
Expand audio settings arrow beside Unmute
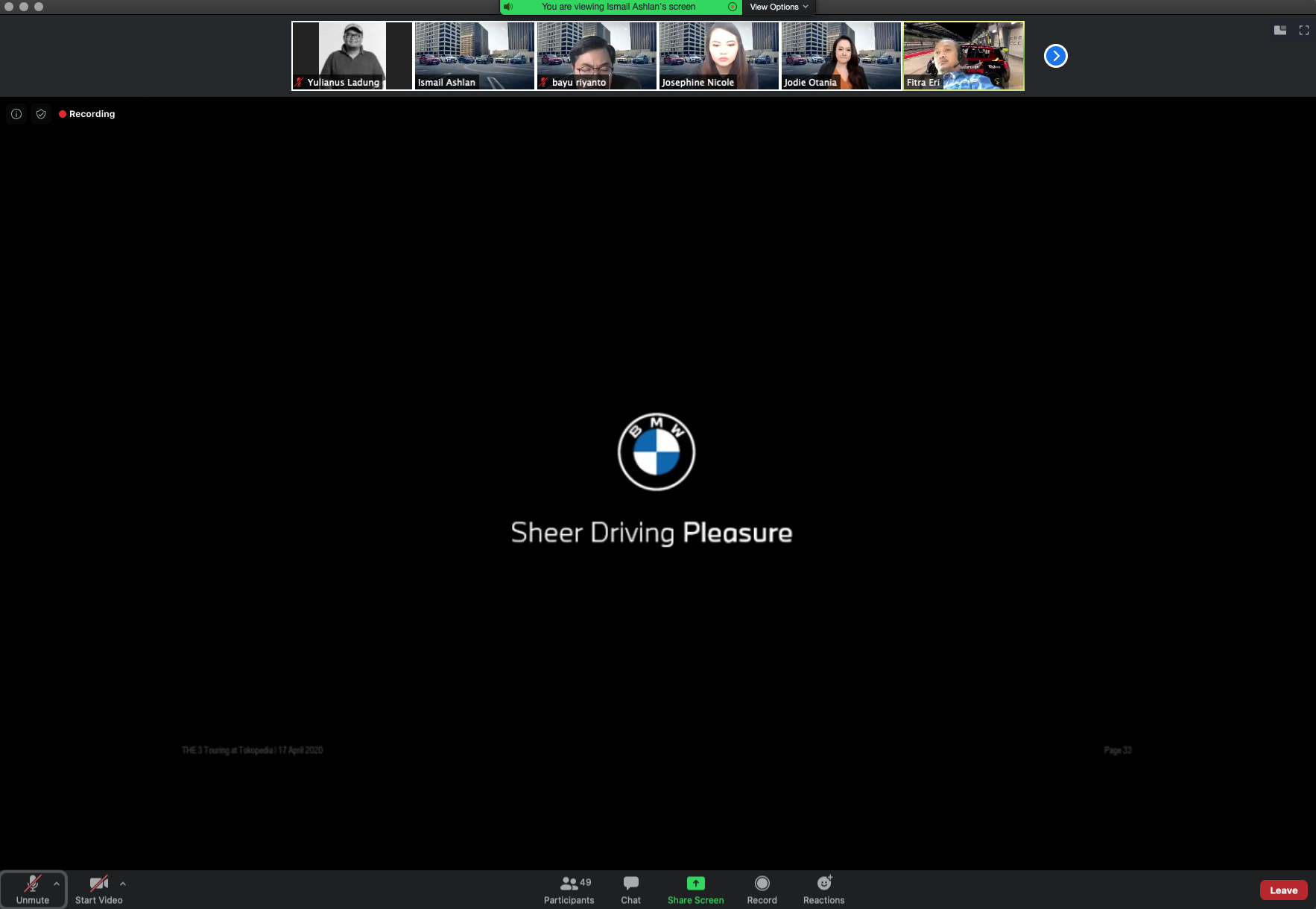coord(57,884)
